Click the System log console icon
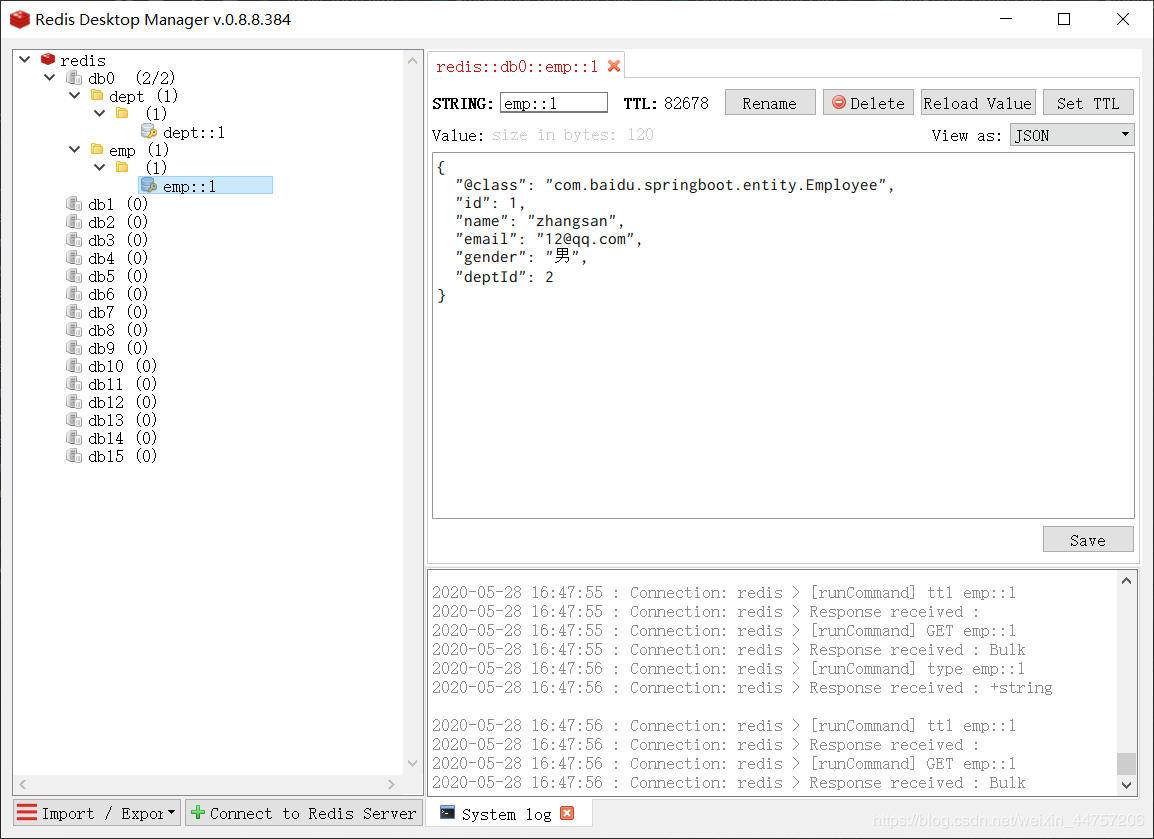This screenshot has width=1154, height=839. tap(447, 813)
